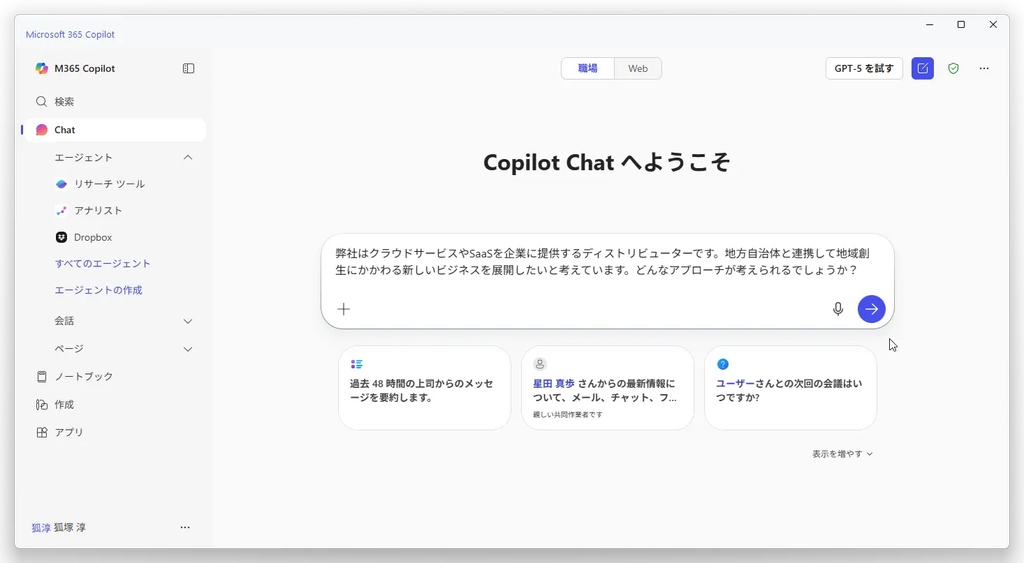Collapse the sidebar with panel toggle icon

[189, 69]
